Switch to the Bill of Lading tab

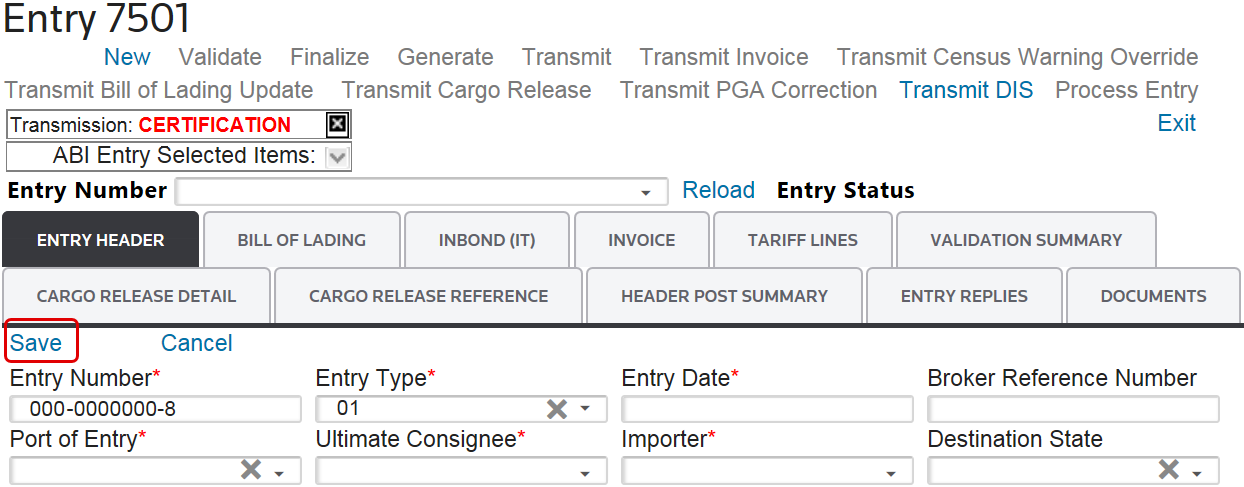(301, 240)
